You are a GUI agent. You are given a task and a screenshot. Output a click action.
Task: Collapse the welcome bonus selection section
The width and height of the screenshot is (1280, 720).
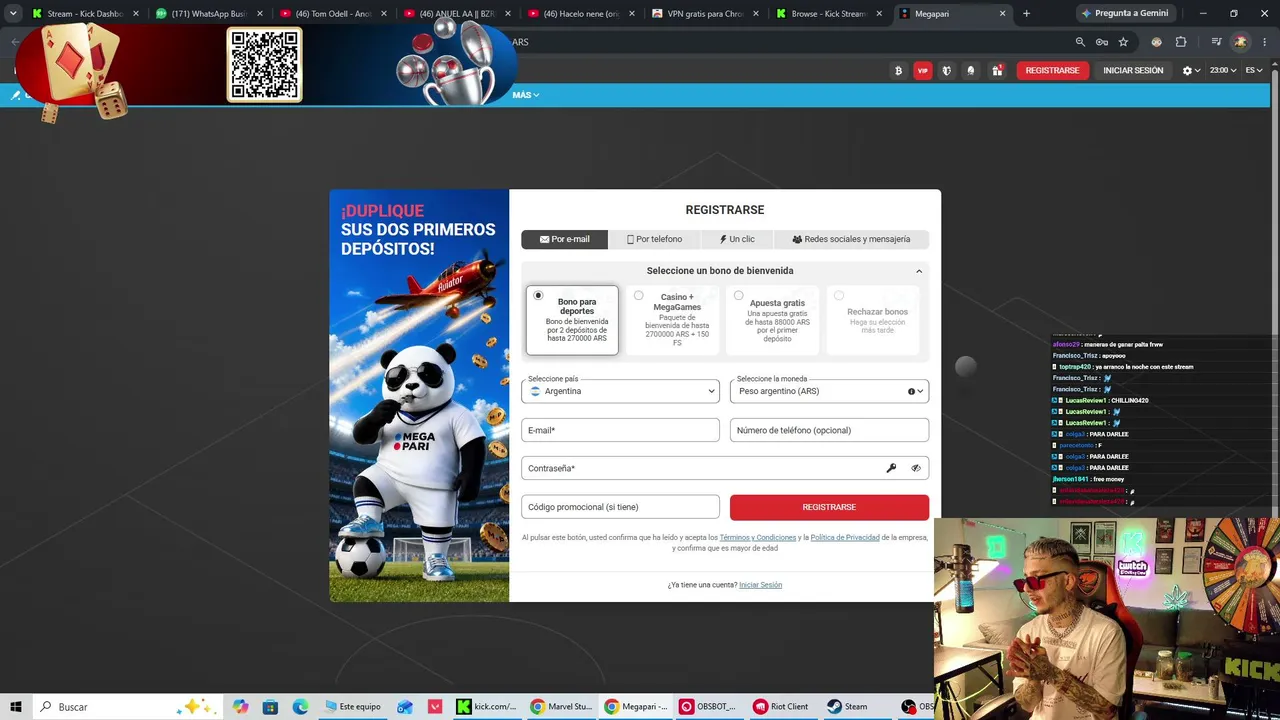point(919,271)
